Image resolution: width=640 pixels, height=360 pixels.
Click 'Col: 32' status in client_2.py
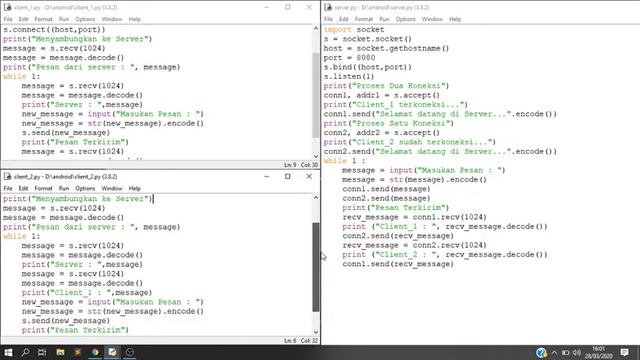pos(309,340)
